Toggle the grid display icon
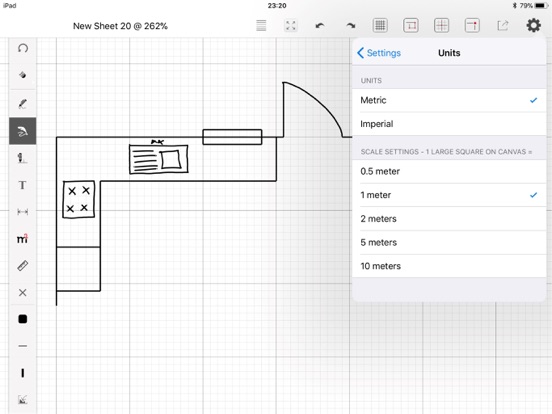Image resolution: width=552 pixels, height=414 pixels. pos(380,25)
